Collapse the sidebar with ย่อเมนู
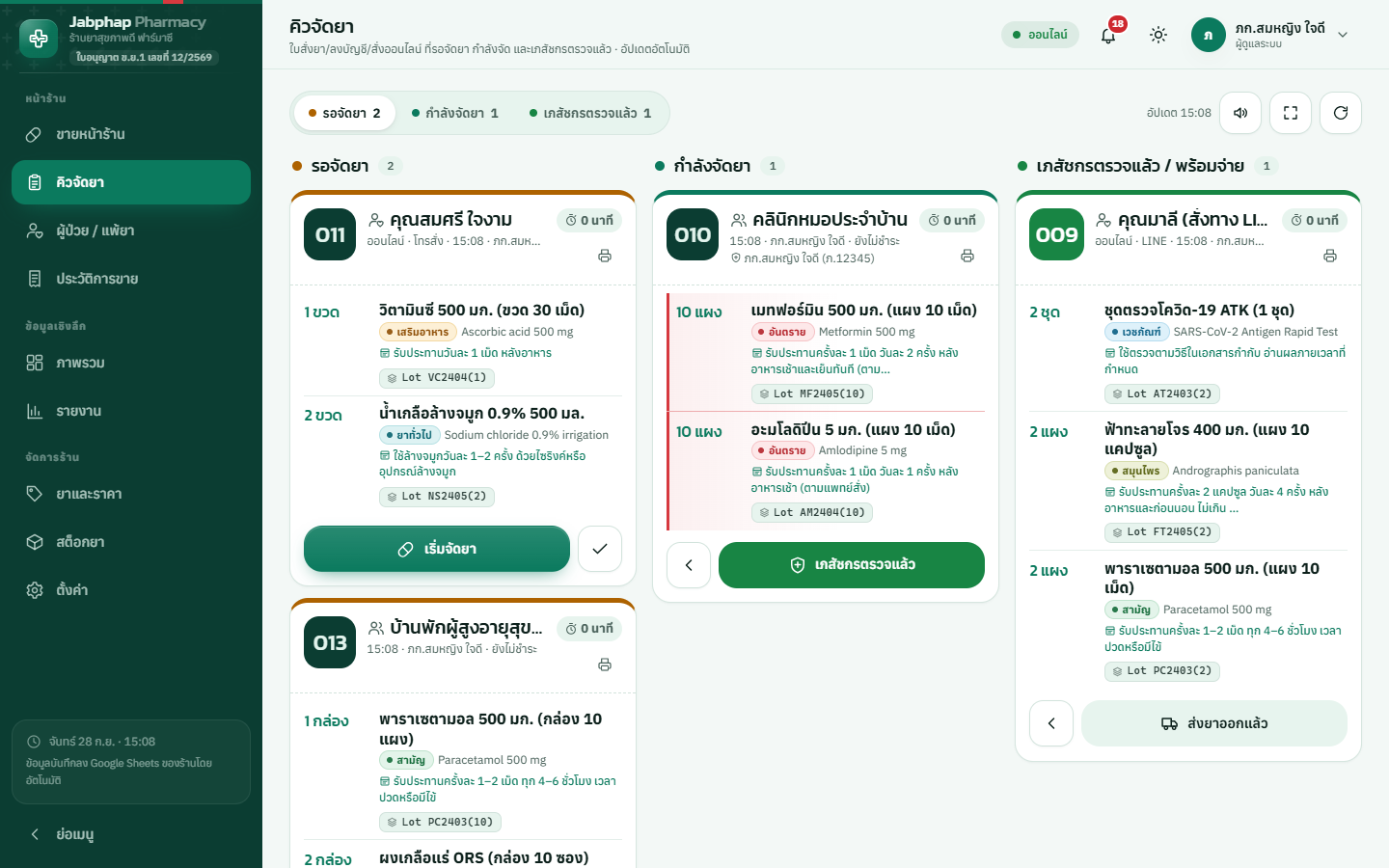The height and width of the screenshot is (868, 1389). (131, 834)
